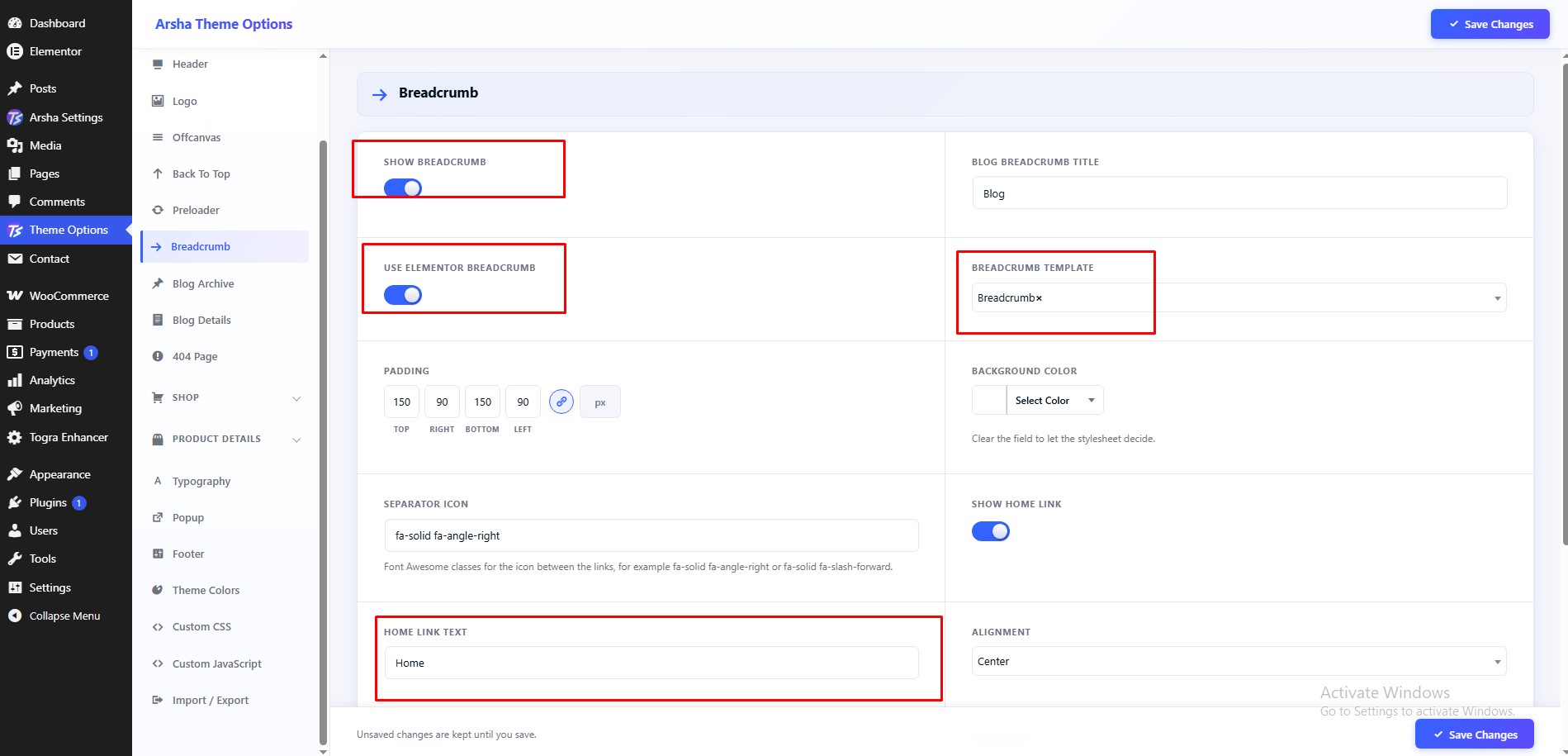Click the Users person icon
The height and width of the screenshot is (756, 1568).
point(14,530)
